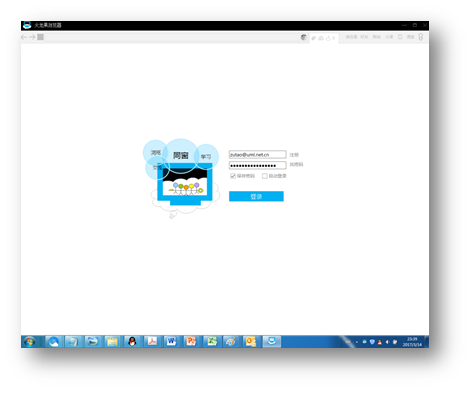Enable the auto login checkbox

tap(265, 176)
